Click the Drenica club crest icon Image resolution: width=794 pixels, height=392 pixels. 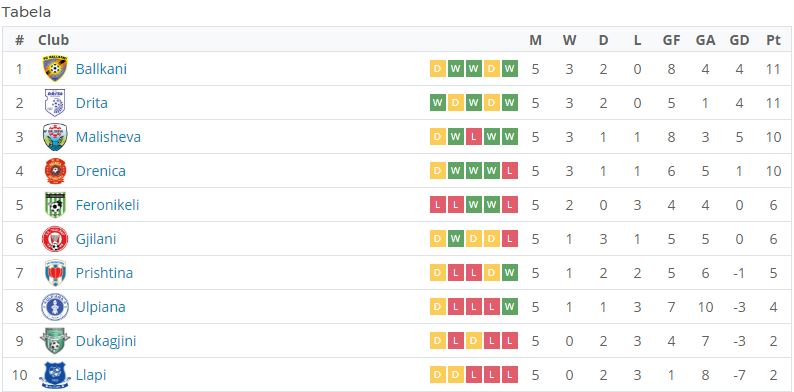[55, 171]
